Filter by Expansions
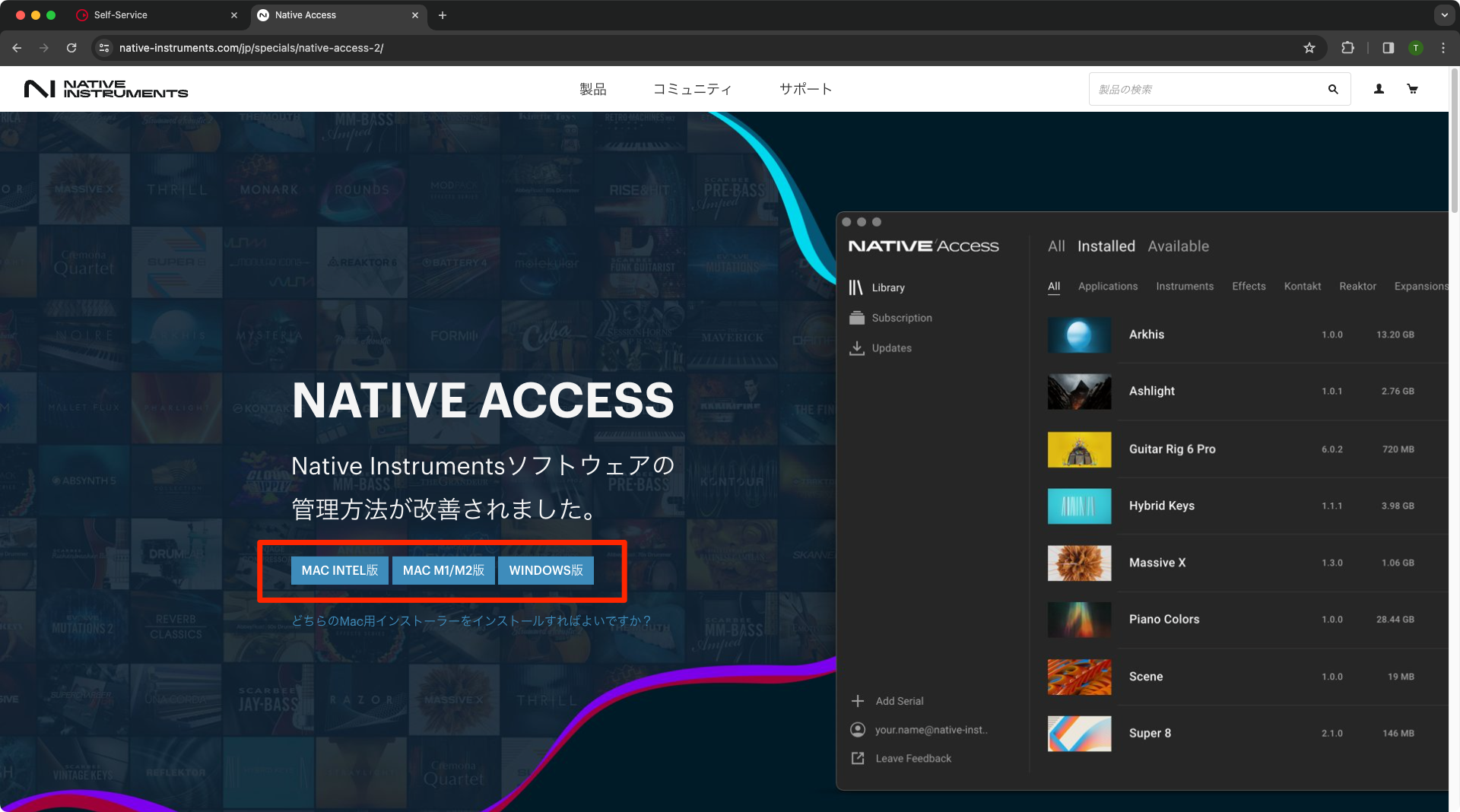Screen dimensions: 1460x812 1420,287
